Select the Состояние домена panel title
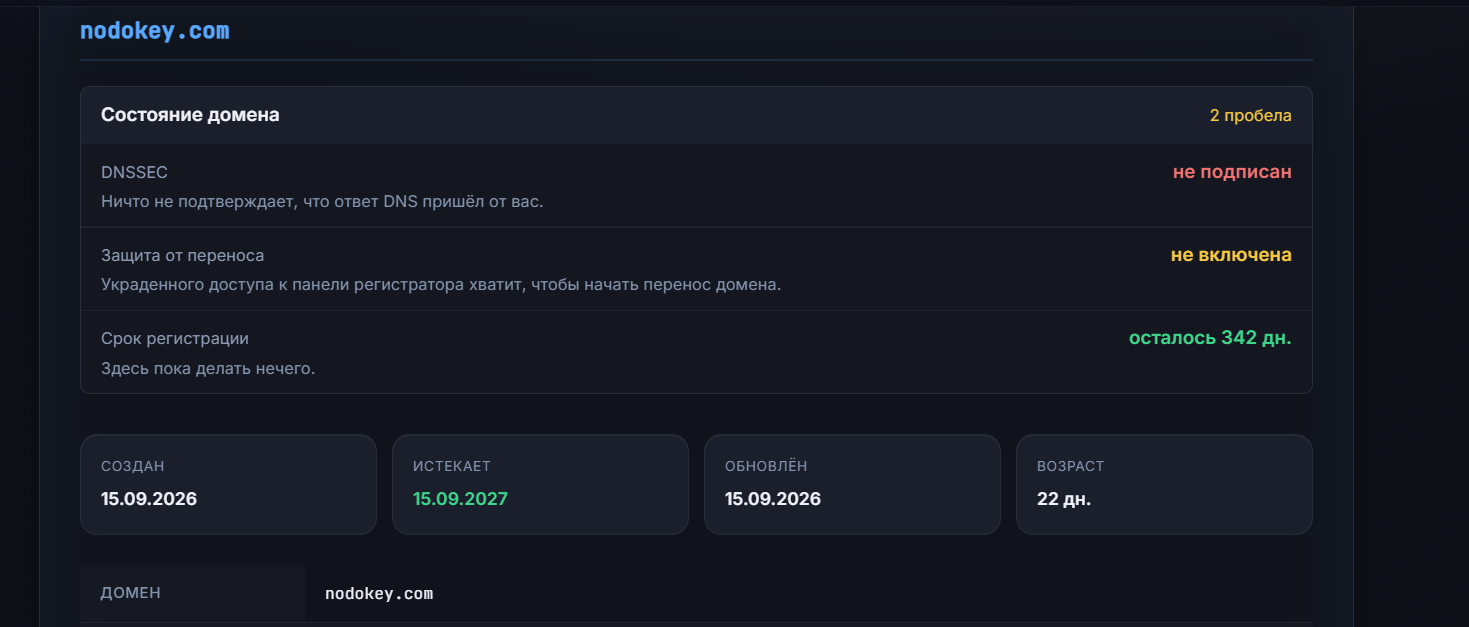 (x=190, y=115)
